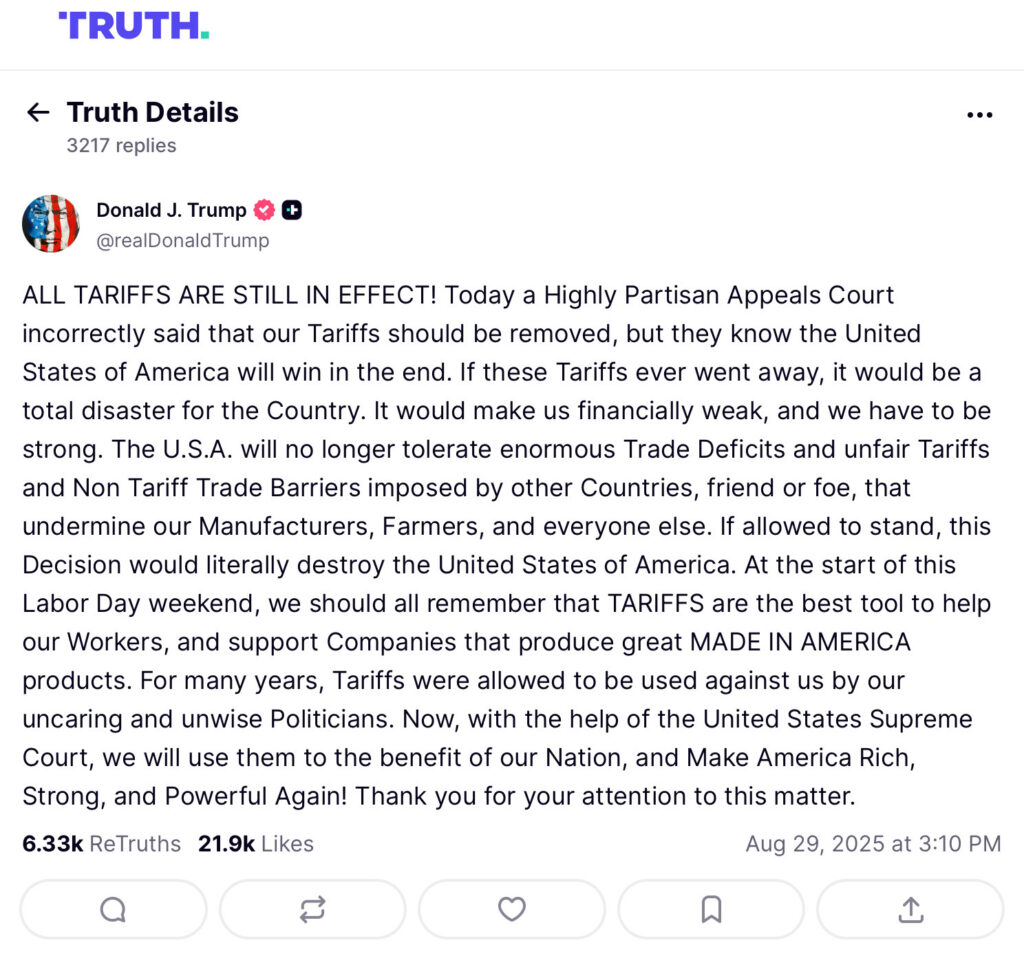Click the "ALL TARIFFS ARE STILL IN EFFECT!" text
This screenshot has height=965, width=1024.
pos(230,296)
